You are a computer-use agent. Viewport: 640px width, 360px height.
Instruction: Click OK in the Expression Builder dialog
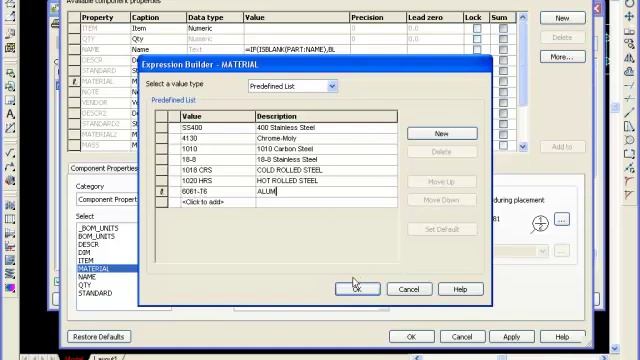coord(358,289)
